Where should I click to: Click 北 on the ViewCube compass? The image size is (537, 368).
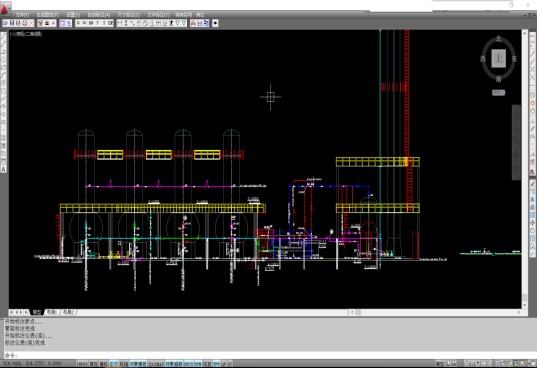[499, 39]
